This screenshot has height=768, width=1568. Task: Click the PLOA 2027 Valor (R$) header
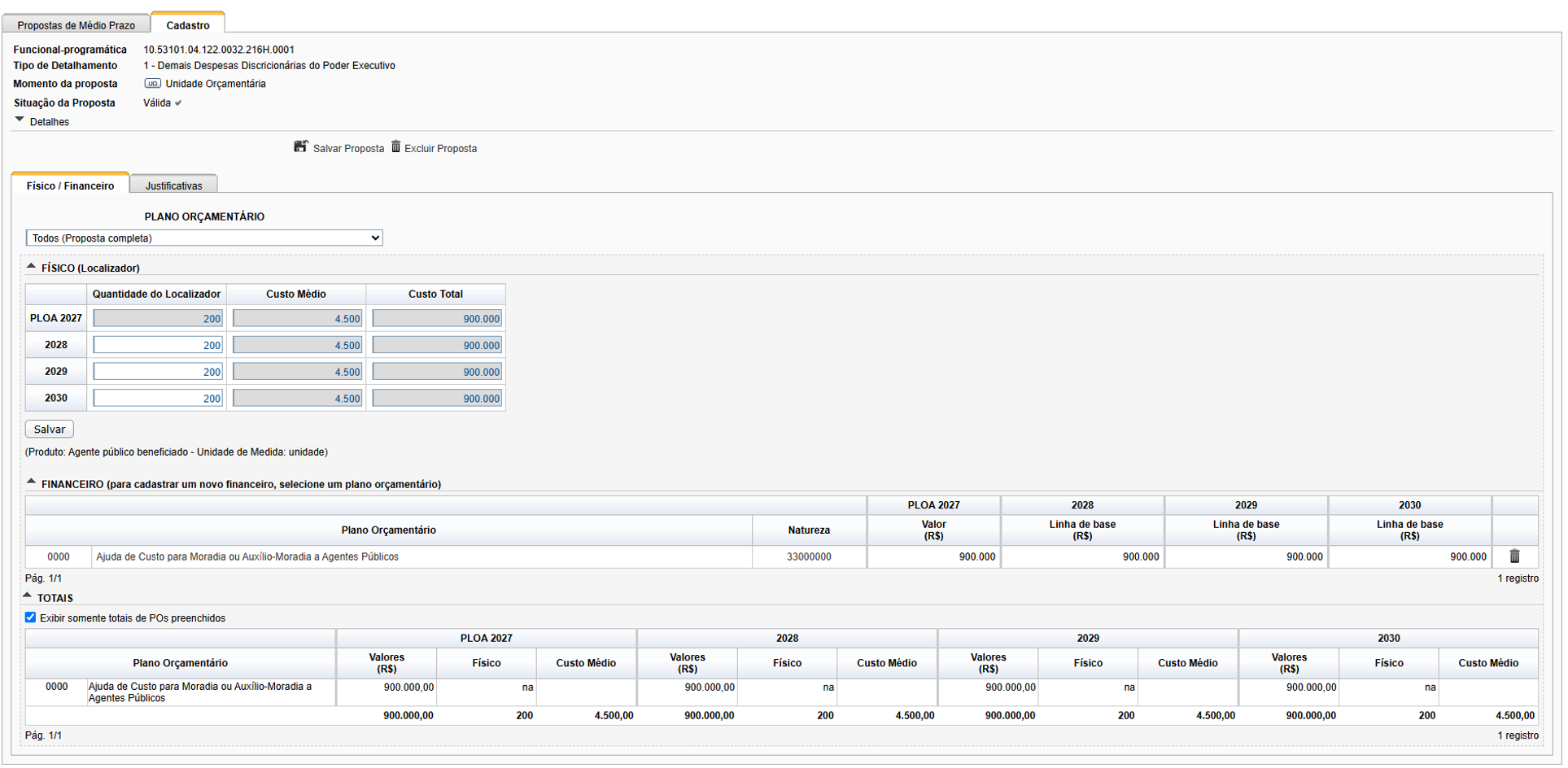tap(933, 530)
